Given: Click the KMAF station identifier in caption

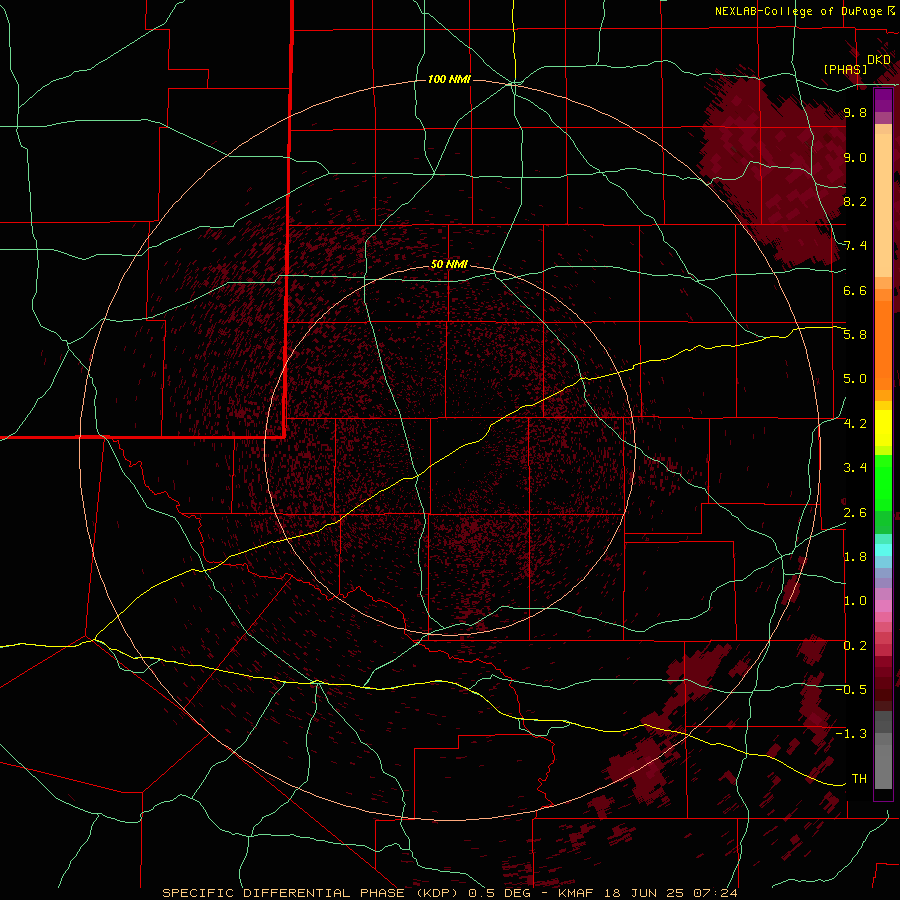Looking at the screenshot, I should point(576,893).
